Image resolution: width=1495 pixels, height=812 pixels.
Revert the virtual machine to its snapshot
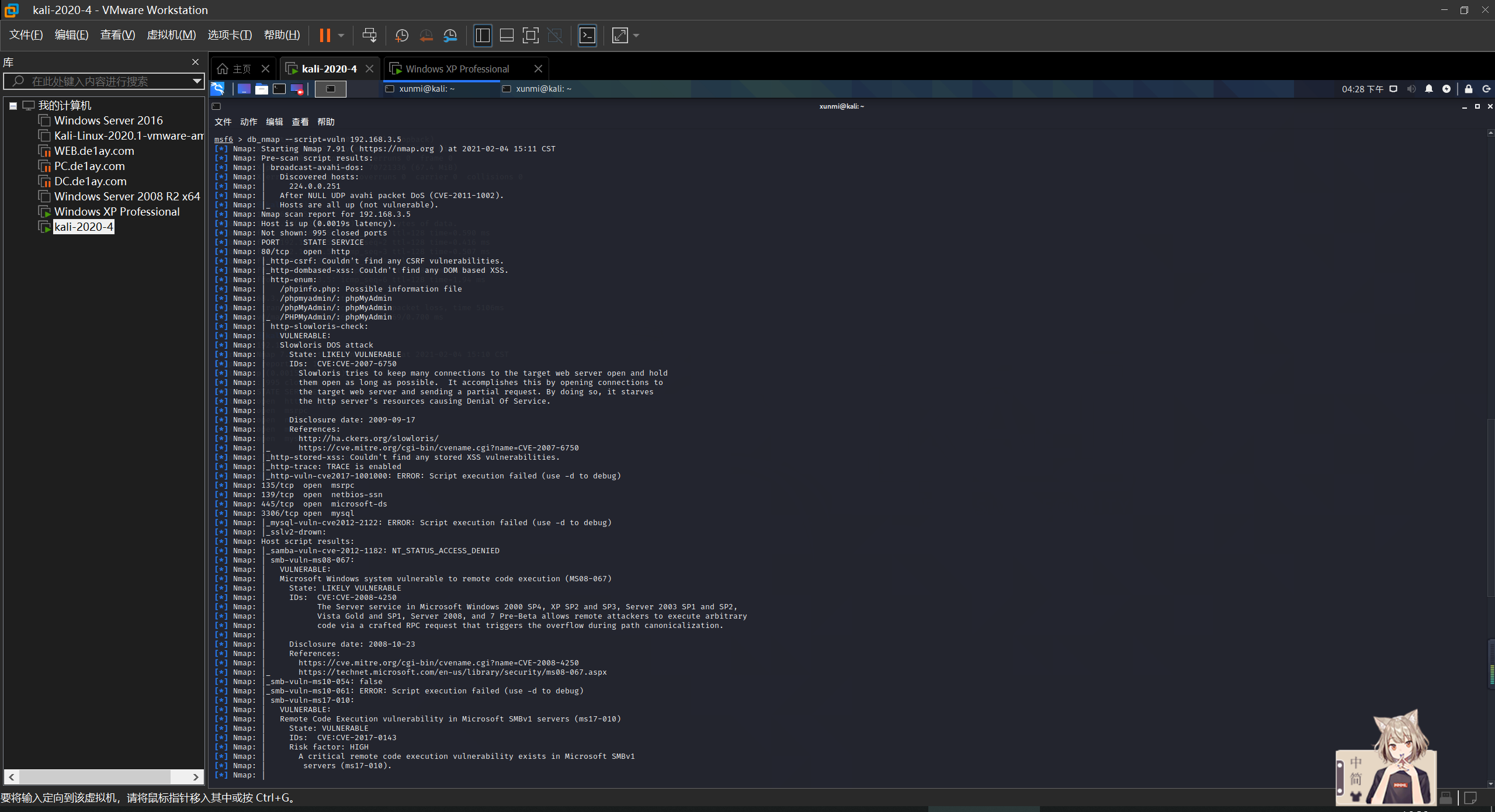pos(426,35)
